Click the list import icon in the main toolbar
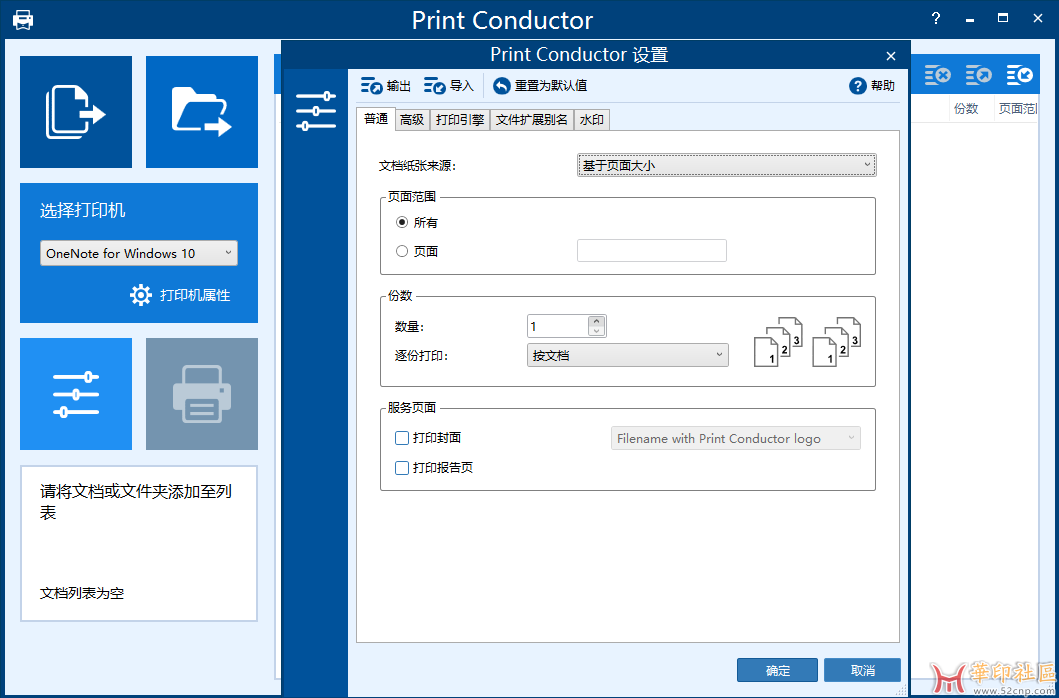 click(1020, 75)
